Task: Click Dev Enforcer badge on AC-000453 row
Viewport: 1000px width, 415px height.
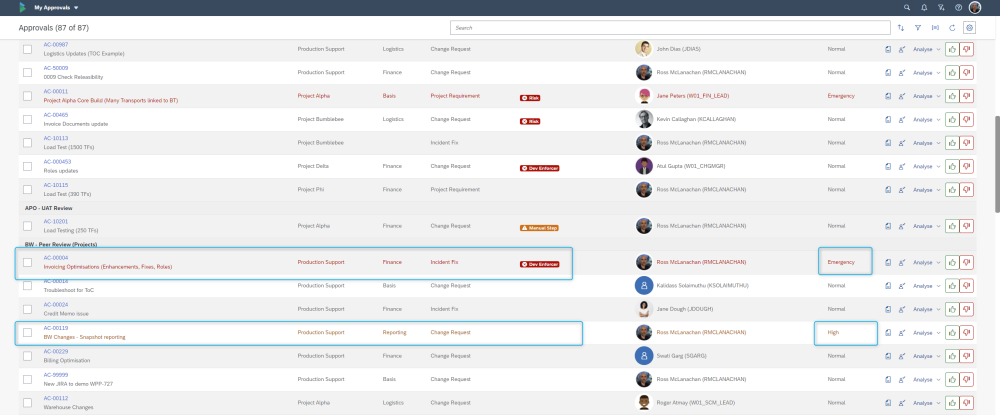Action: pyautogui.click(x=540, y=168)
